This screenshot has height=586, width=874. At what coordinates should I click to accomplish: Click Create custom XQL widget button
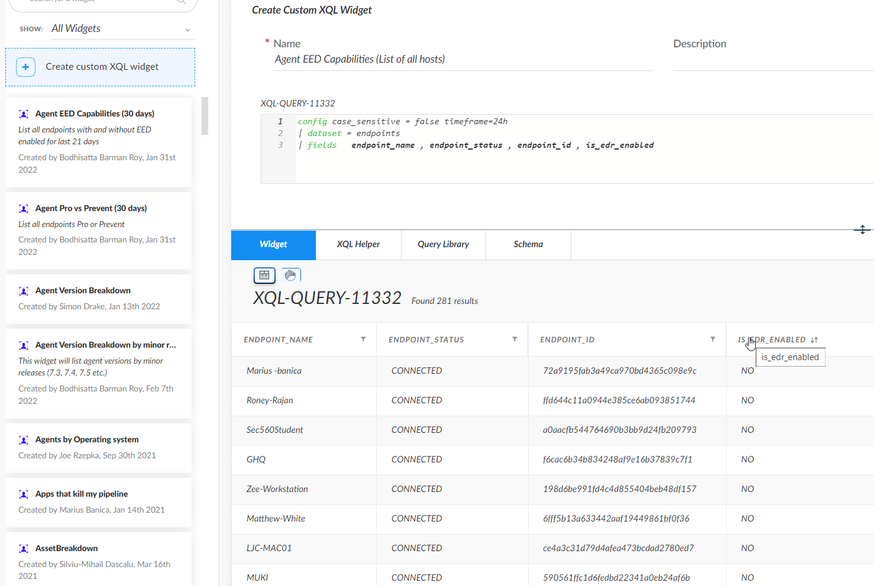click(101, 67)
